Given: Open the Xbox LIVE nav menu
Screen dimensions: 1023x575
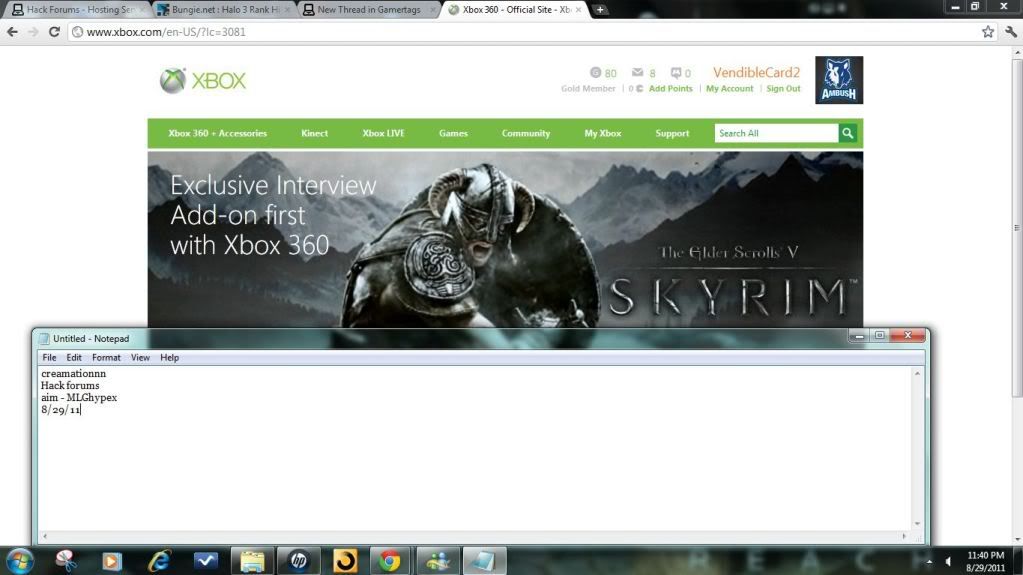Looking at the screenshot, I should pos(384,133).
